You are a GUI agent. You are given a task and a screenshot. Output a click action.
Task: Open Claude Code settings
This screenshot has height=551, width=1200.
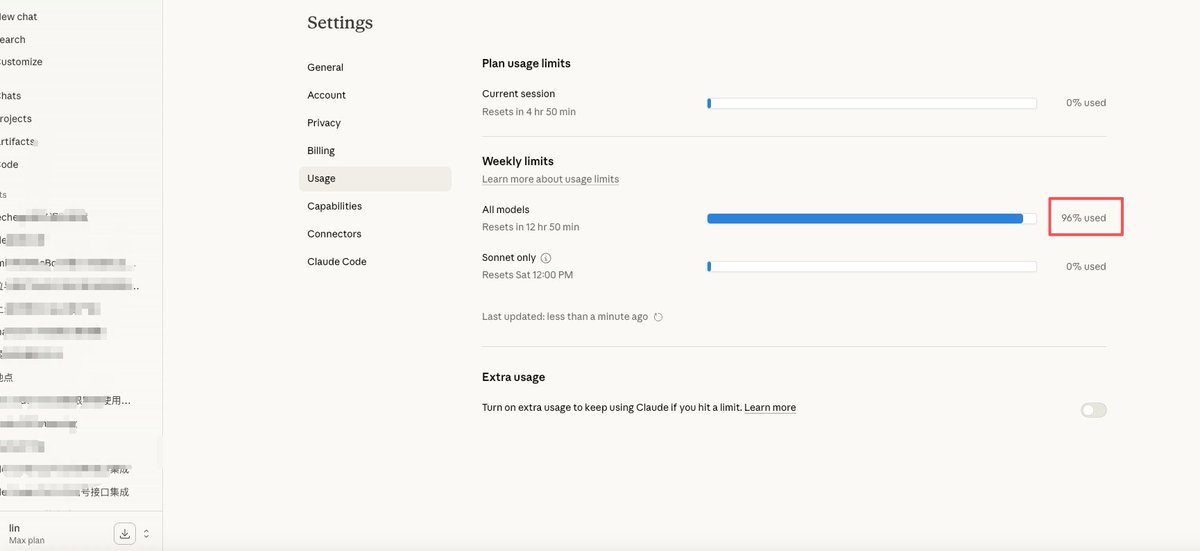point(337,262)
